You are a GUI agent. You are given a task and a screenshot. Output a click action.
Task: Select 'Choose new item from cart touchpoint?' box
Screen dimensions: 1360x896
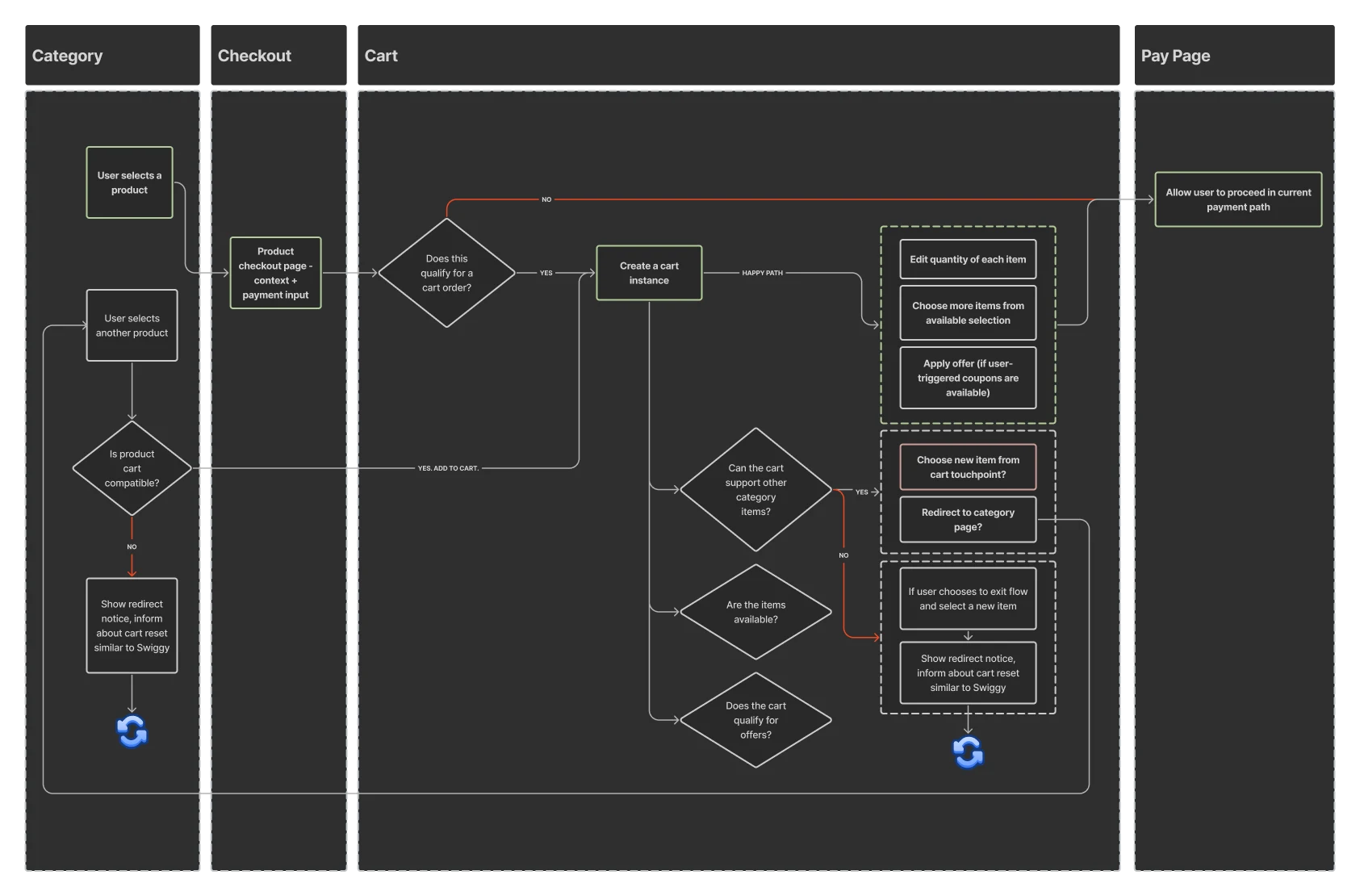(968, 467)
